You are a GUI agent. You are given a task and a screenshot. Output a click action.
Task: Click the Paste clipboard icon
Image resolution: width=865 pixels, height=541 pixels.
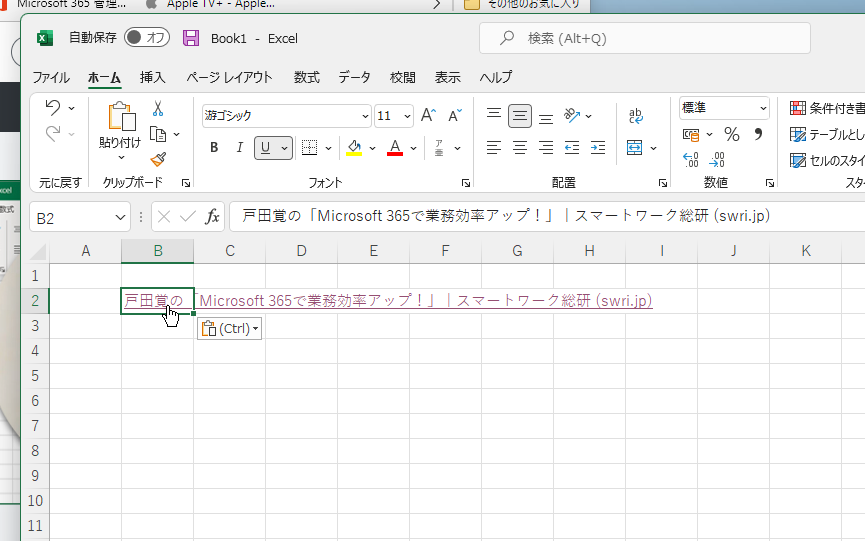click(121, 116)
